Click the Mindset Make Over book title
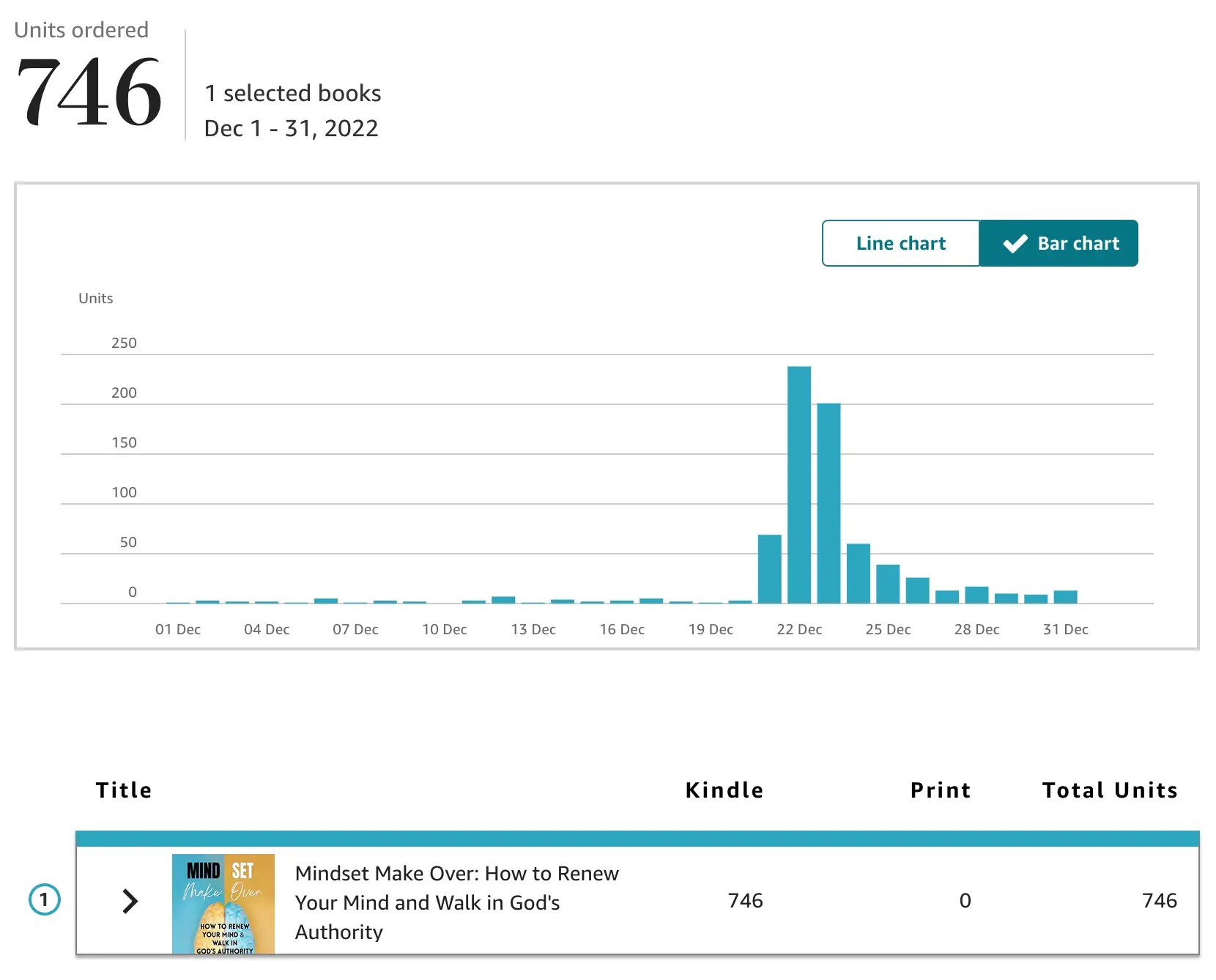 456,902
